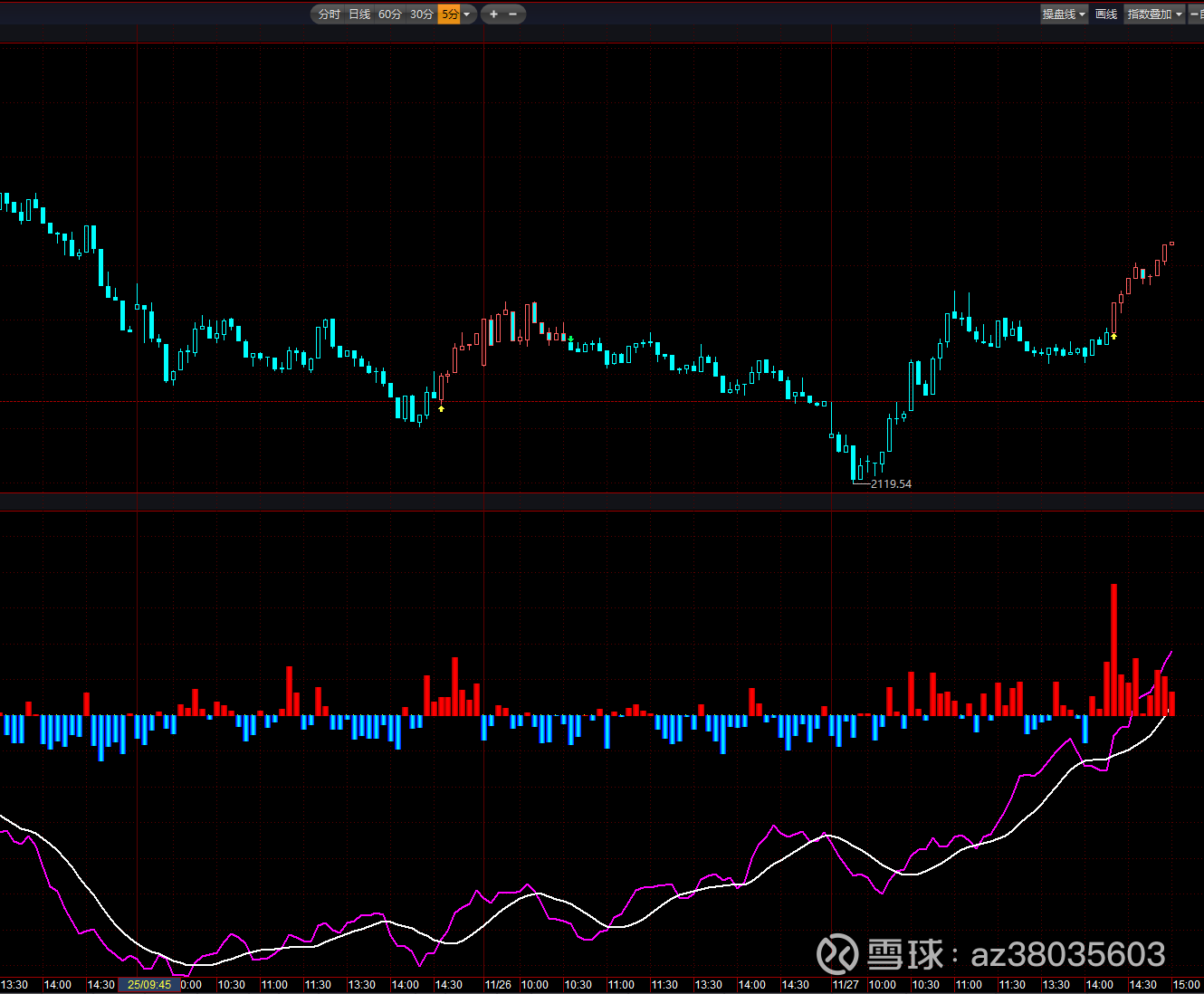Open the 画线 drawing tool
Image resolution: width=1204 pixels, height=994 pixels.
(1105, 14)
